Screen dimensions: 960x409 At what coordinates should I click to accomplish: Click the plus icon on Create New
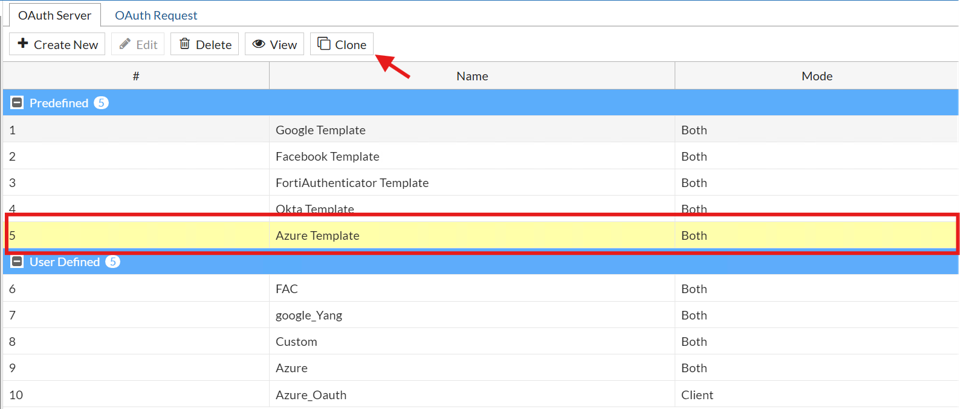(23, 44)
